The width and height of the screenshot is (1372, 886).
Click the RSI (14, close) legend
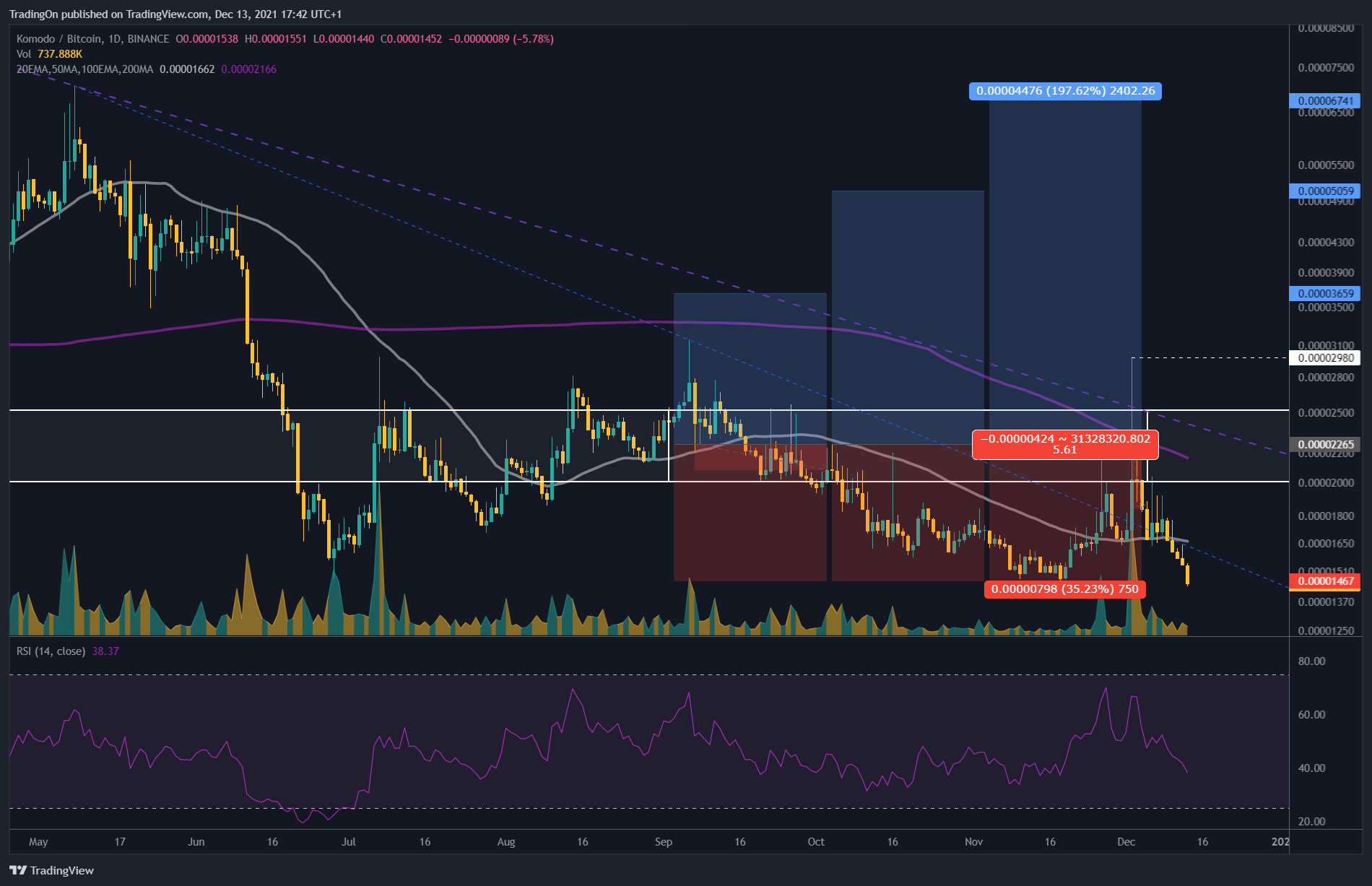click(51, 651)
